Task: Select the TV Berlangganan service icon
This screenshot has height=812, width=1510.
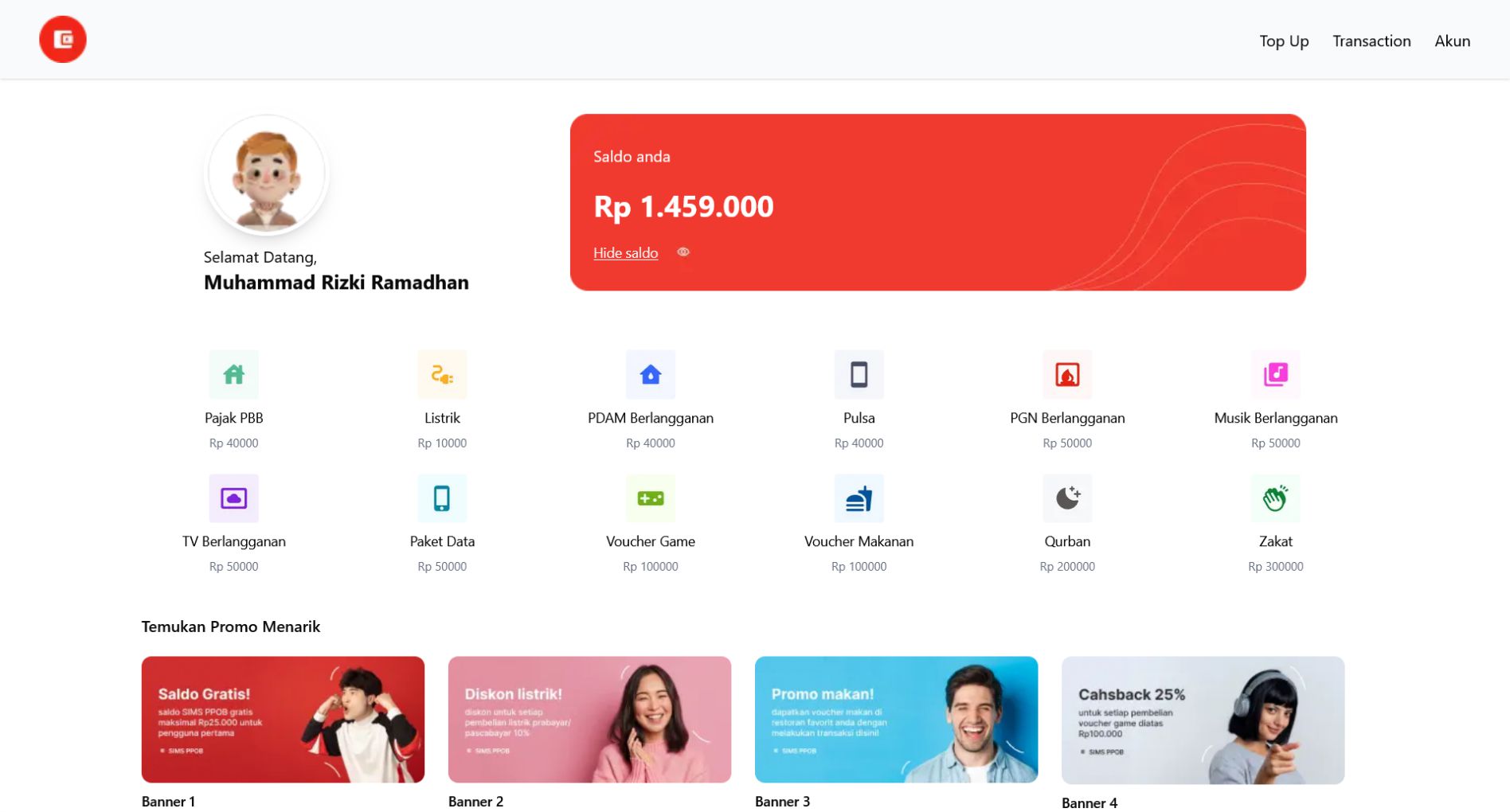Action: [x=233, y=498]
